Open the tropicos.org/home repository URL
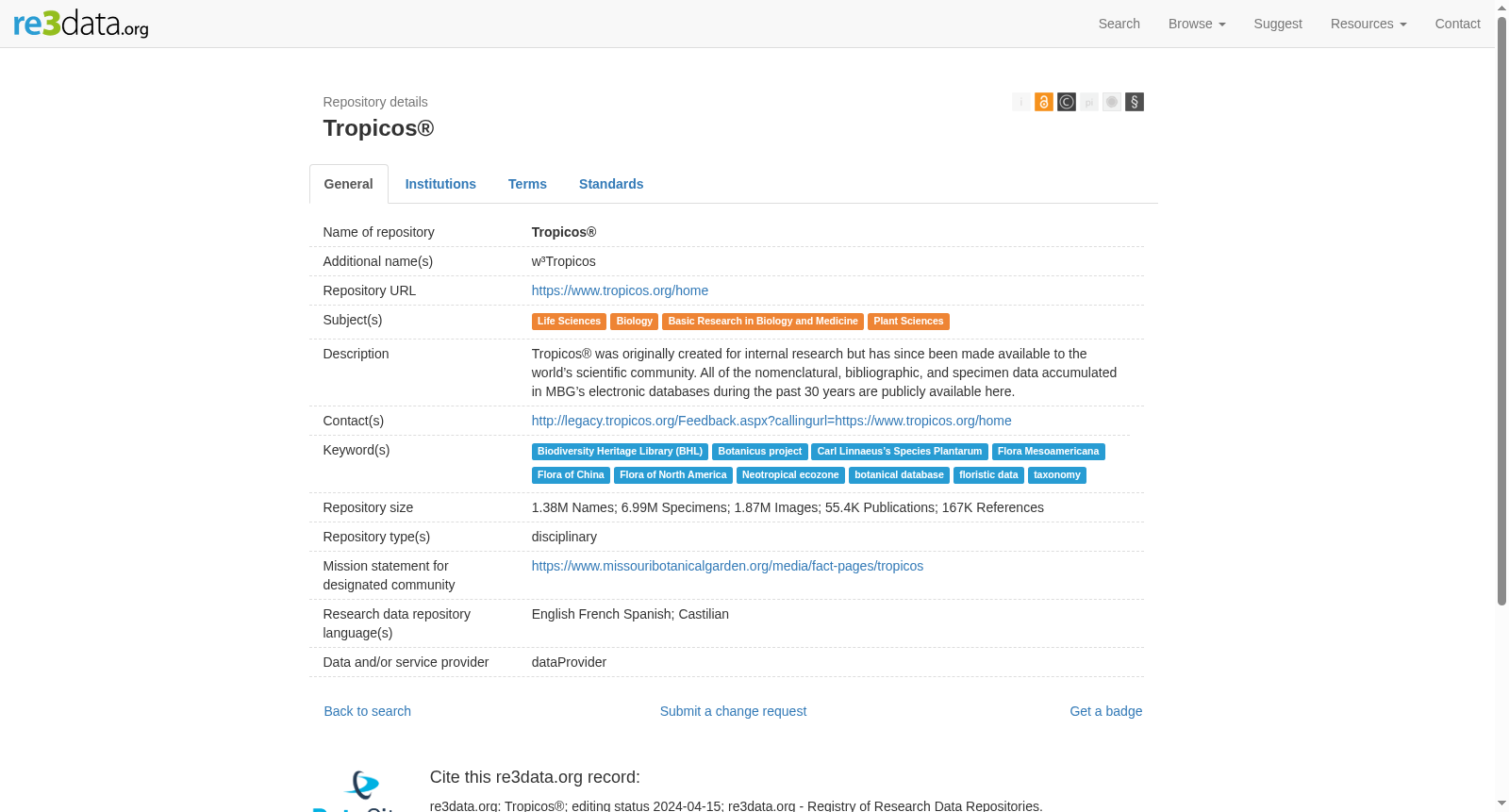Screen dimensions: 1509x812 [x=620, y=290]
